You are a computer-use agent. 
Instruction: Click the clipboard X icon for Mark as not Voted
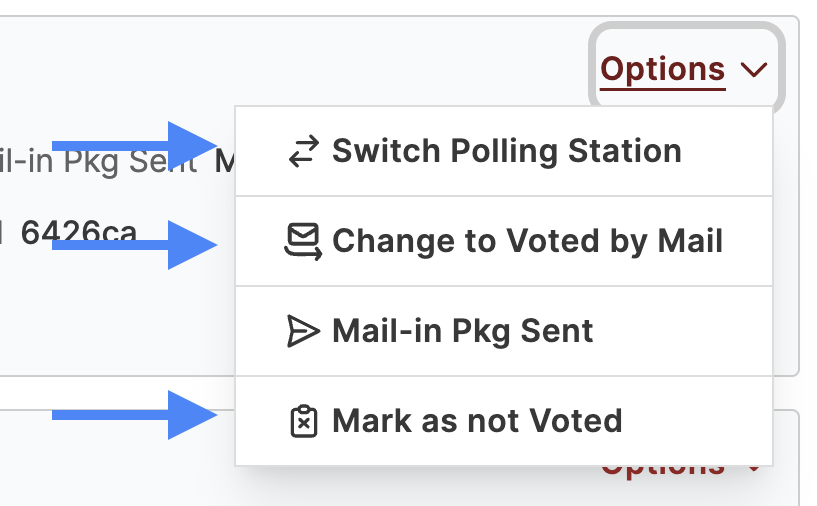coord(304,421)
